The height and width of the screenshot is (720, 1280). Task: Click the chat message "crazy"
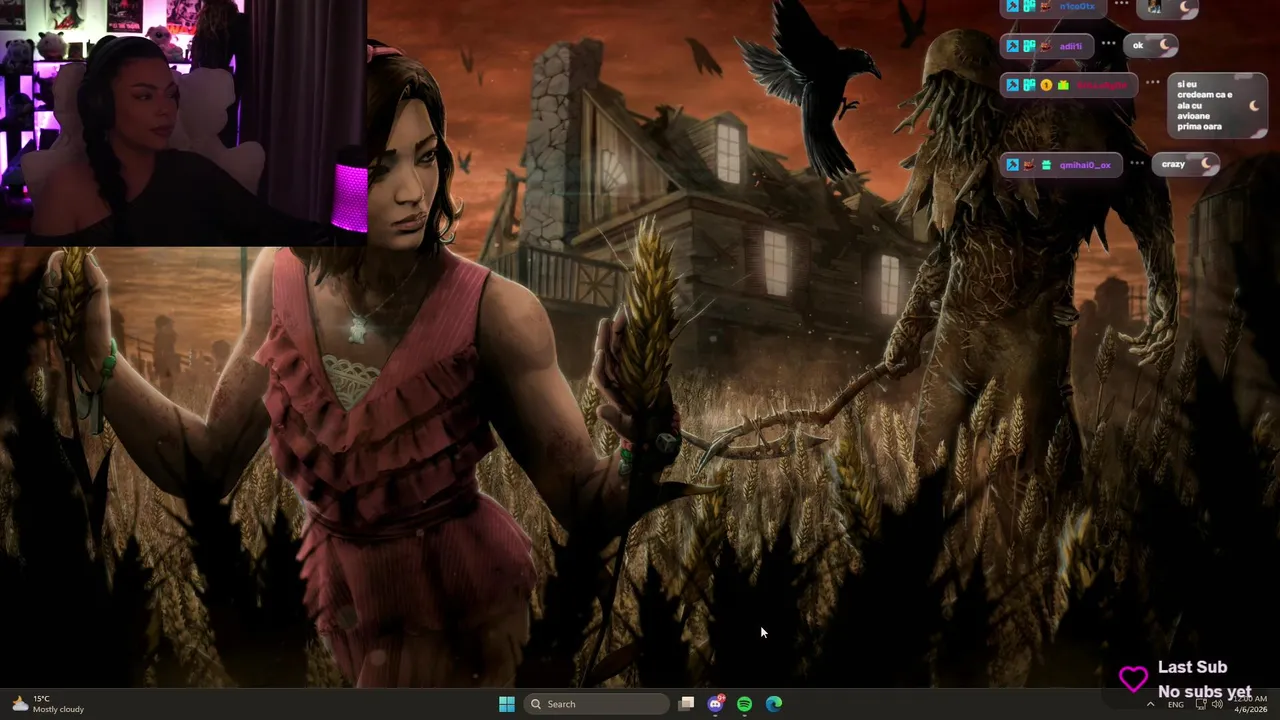(1173, 164)
